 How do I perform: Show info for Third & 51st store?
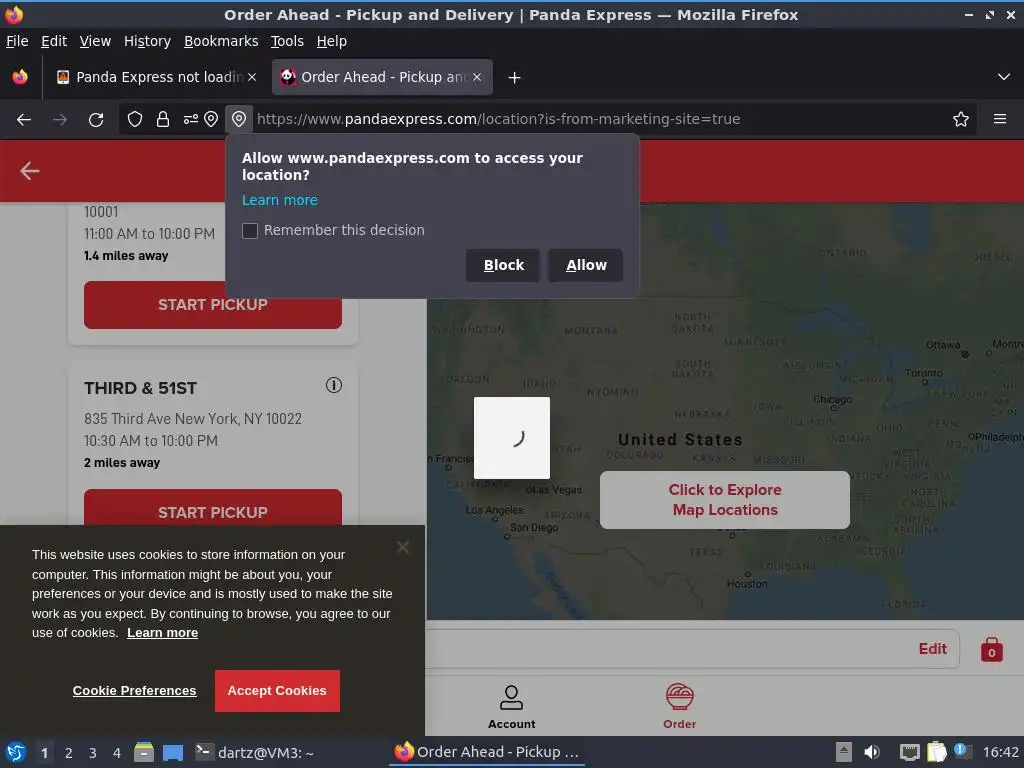334,385
